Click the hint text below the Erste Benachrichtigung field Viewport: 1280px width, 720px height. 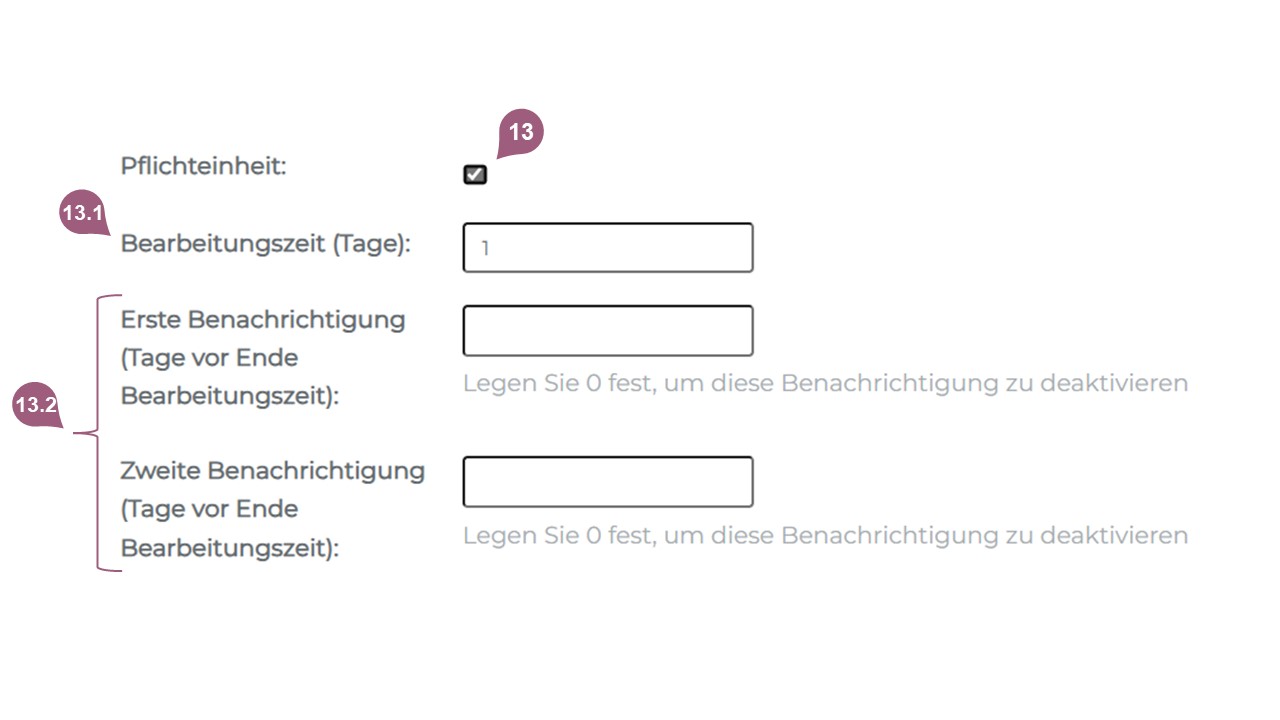click(x=824, y=383)
